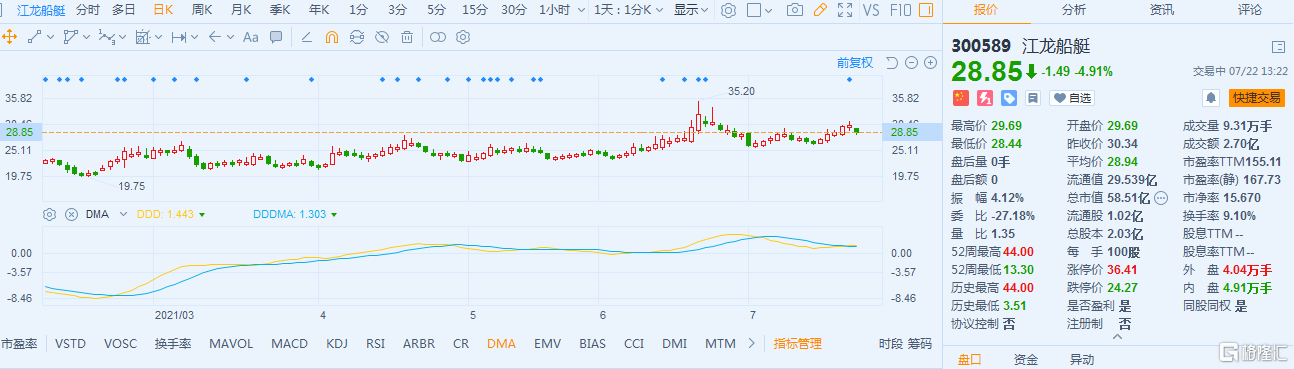Delete drawings with the trash icon
1294x369 pixels.
pyautogui.click(x=407, y=37)
